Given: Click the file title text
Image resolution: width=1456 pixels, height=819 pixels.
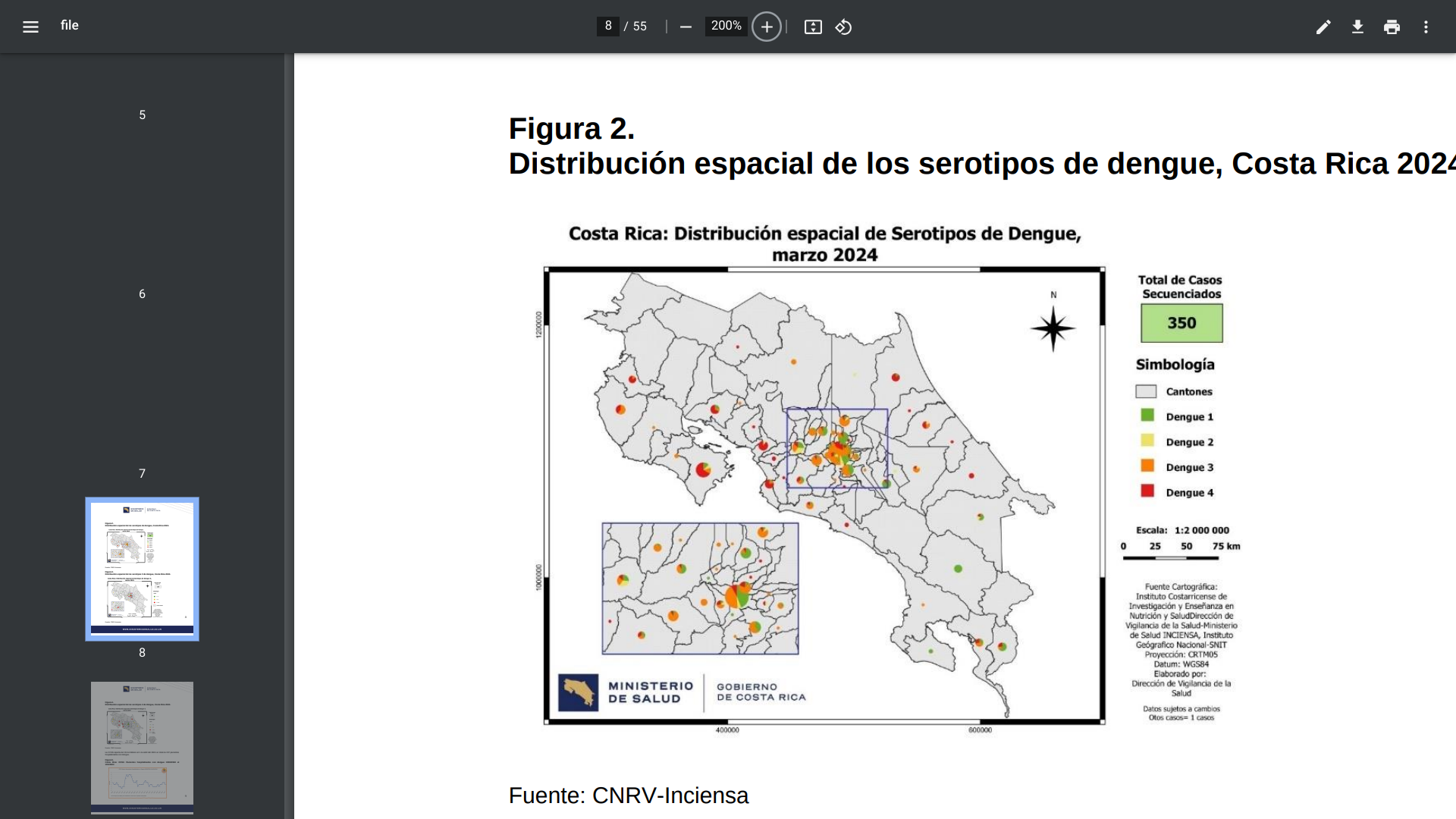Looking at the screenshot, I should pyautogui.click(x=69, y=25).
